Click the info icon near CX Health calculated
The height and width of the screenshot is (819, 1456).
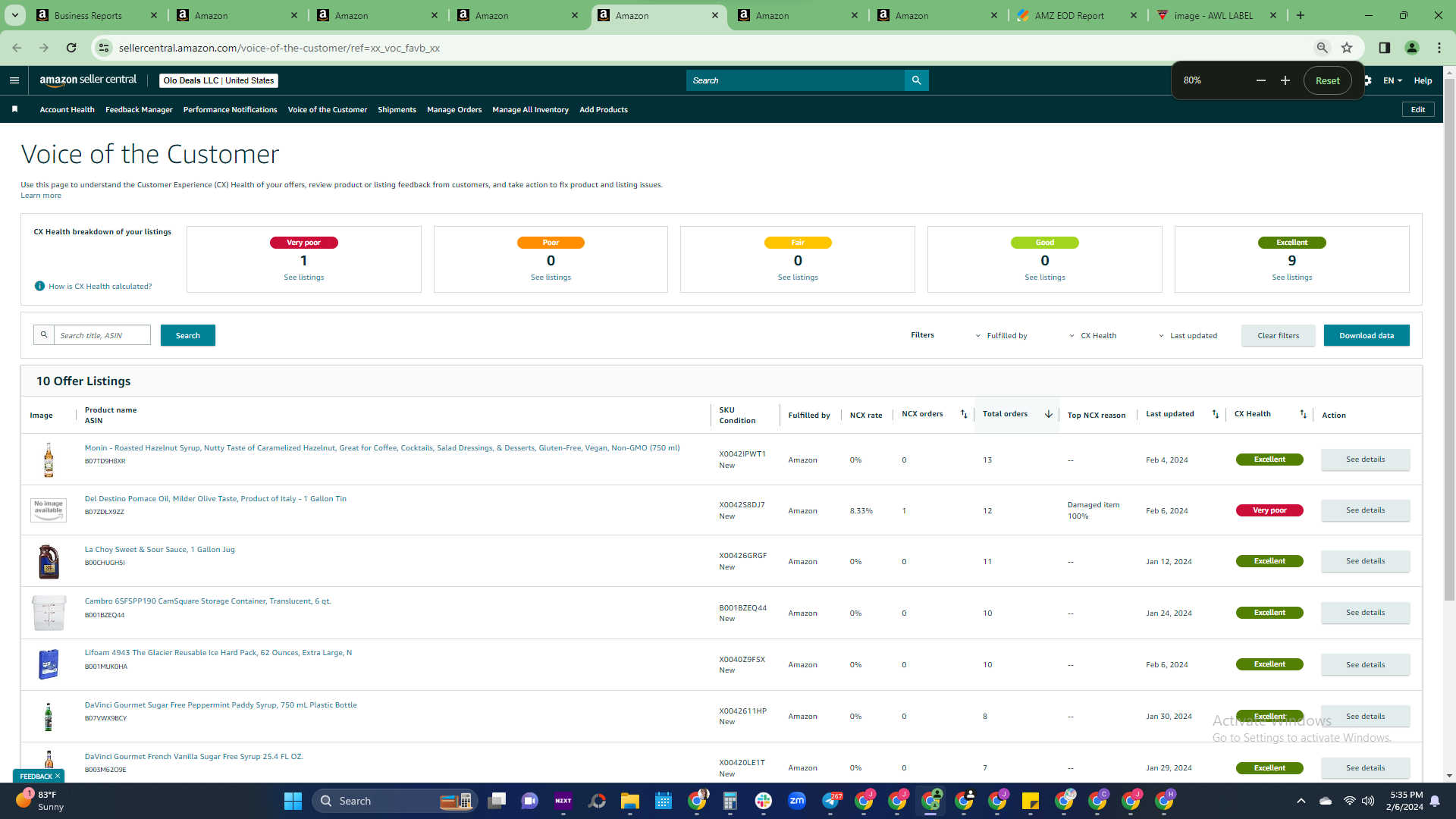tap(39, 287)
